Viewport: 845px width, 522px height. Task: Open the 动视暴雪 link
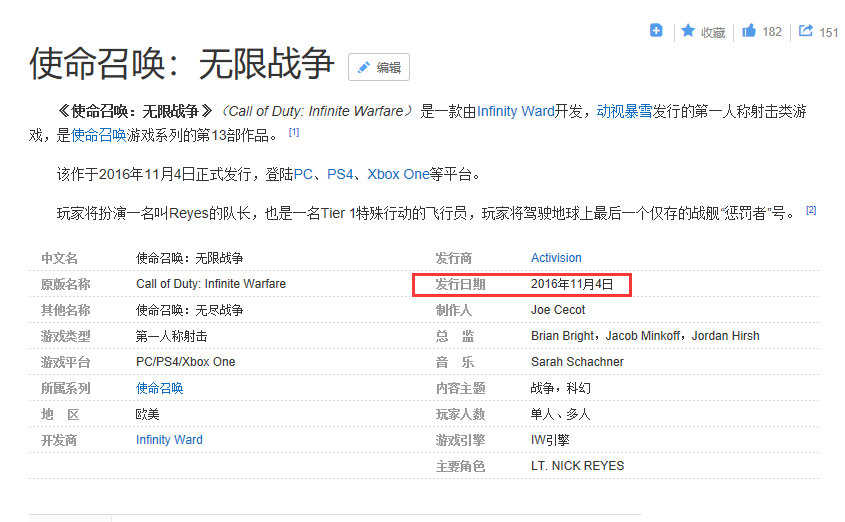(x=624, y=112)
